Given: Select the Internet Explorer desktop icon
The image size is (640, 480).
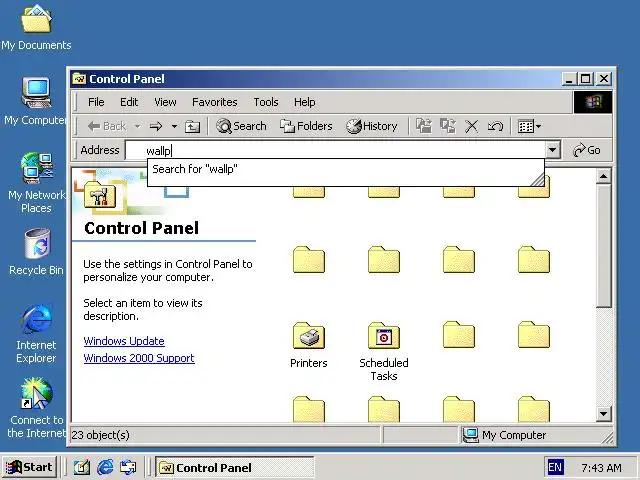Looking at the screenshot, I should tap(36, 333).
